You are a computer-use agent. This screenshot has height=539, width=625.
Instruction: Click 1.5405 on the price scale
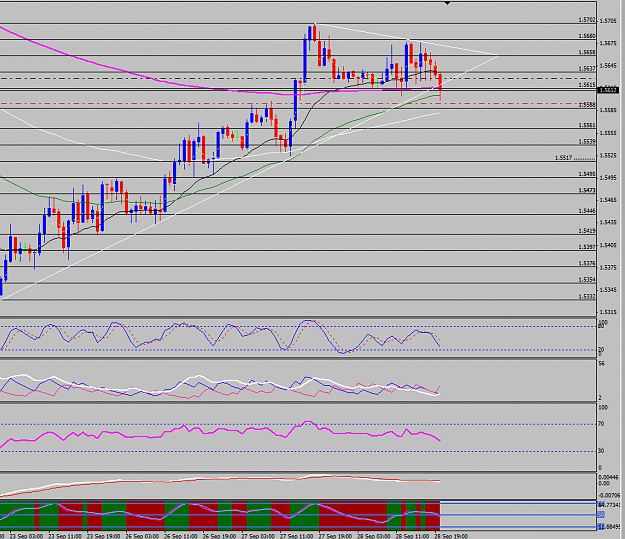coord(608,245)
